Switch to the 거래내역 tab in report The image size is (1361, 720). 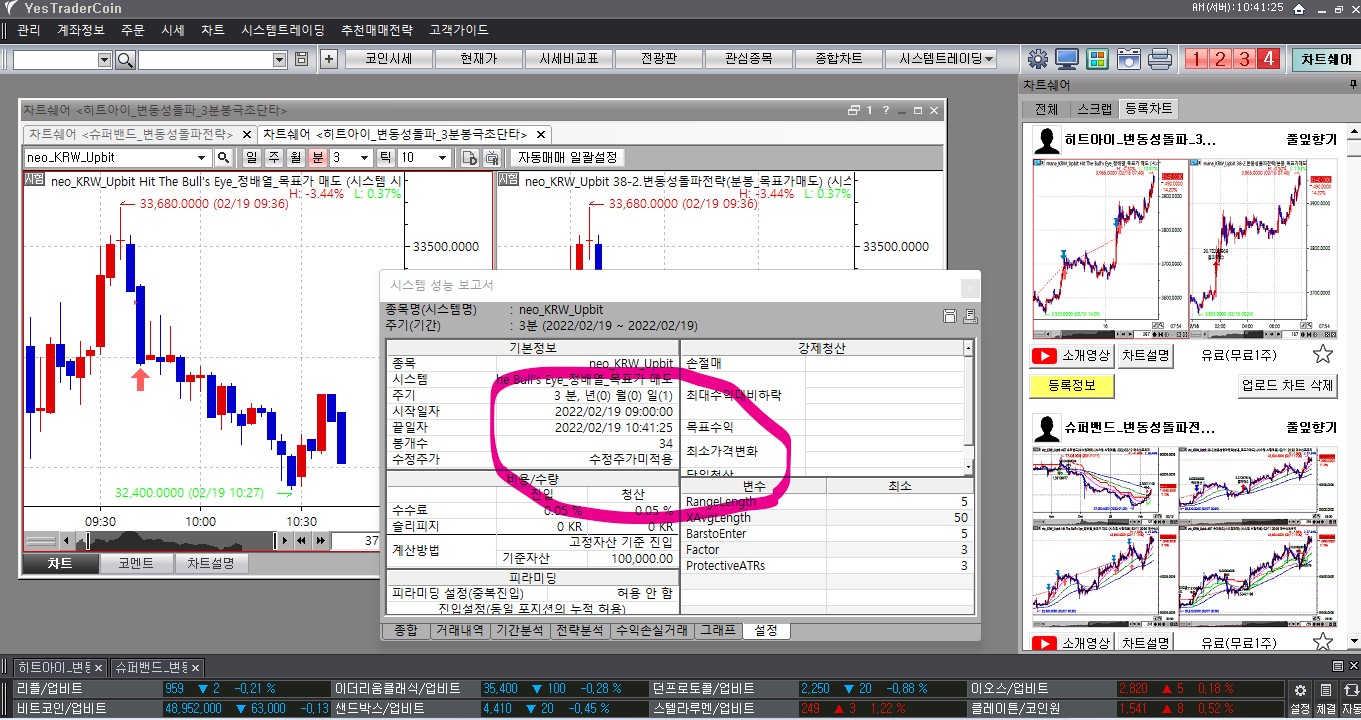tap(461, 630)
